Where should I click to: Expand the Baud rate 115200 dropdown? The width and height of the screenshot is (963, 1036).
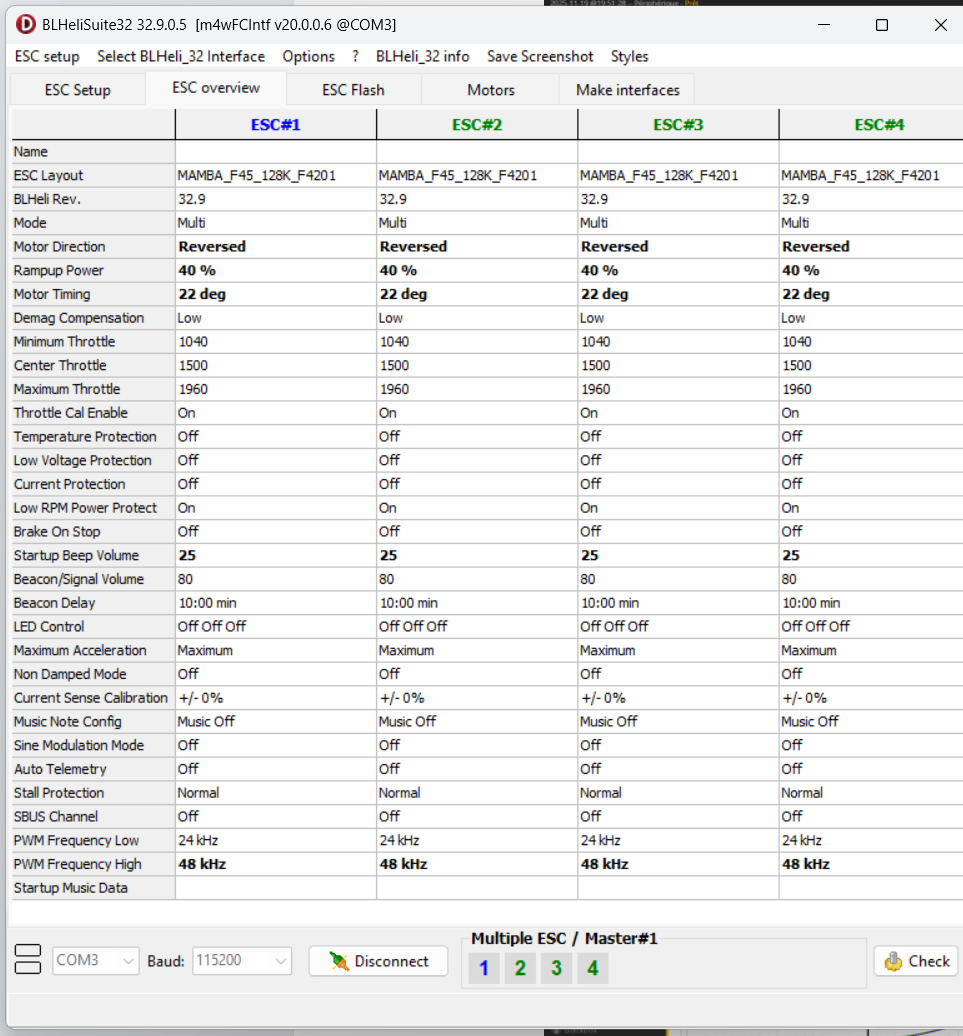241,961
